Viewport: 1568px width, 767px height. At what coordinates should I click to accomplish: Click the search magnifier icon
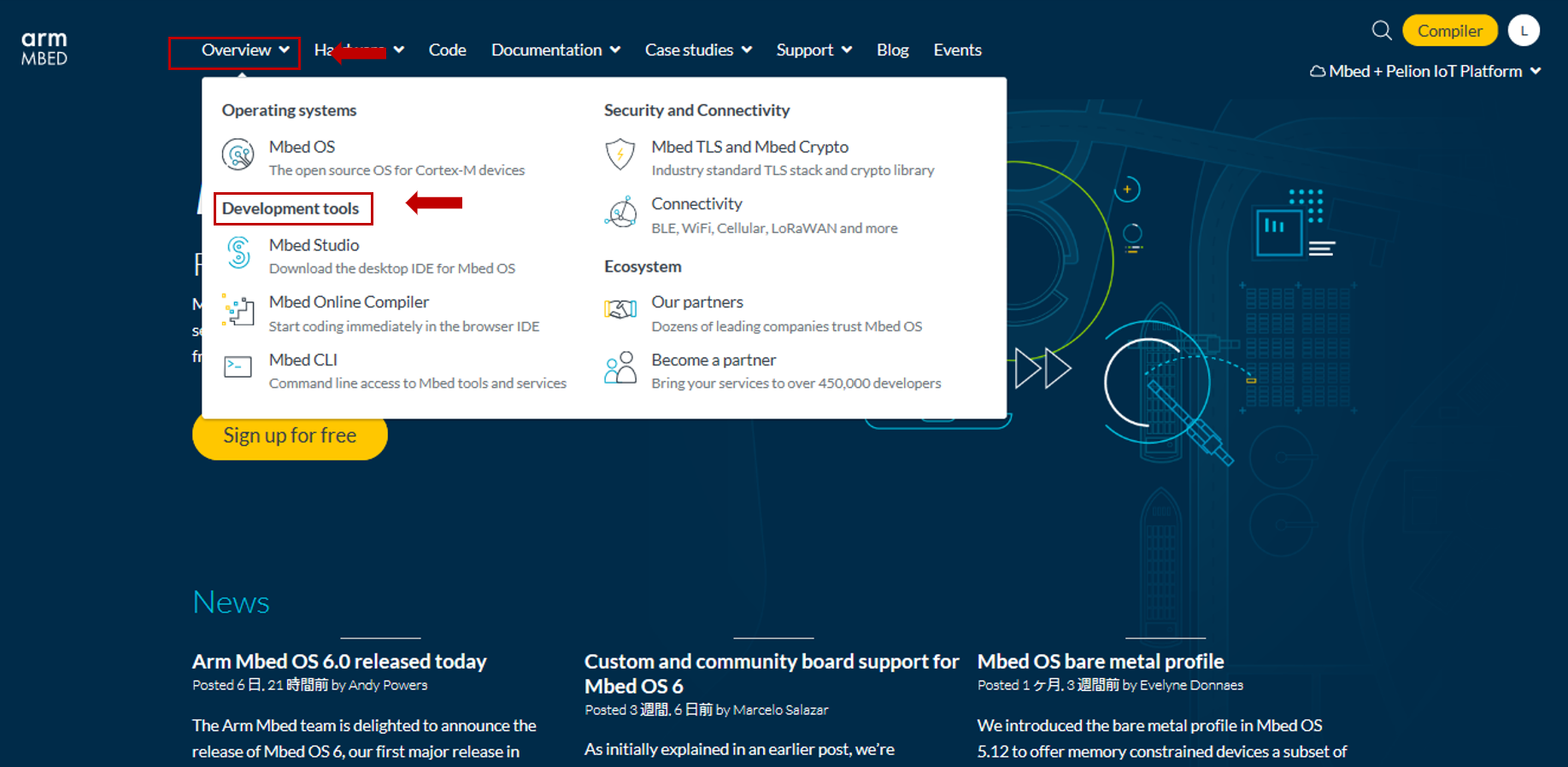(1381, 31)
